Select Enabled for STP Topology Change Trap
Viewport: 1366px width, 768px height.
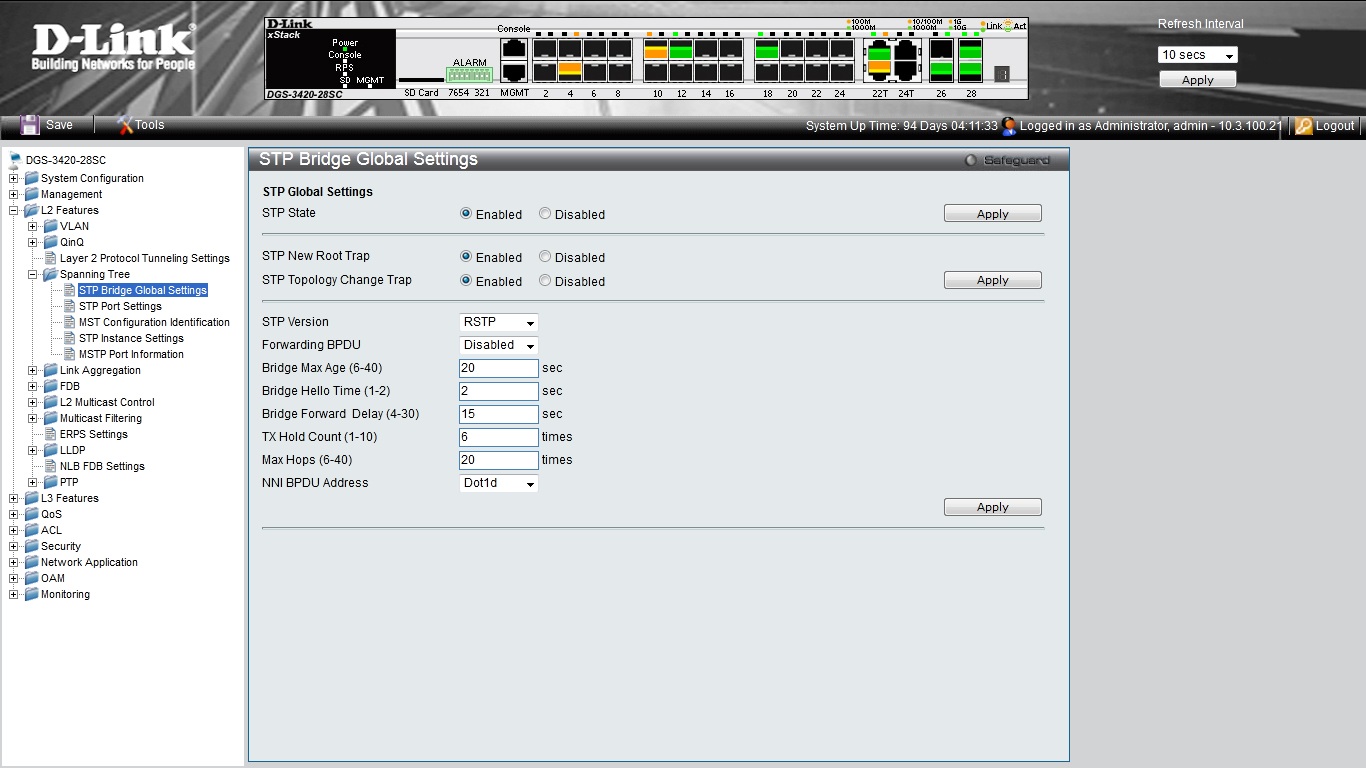click(x=466, y=281)
